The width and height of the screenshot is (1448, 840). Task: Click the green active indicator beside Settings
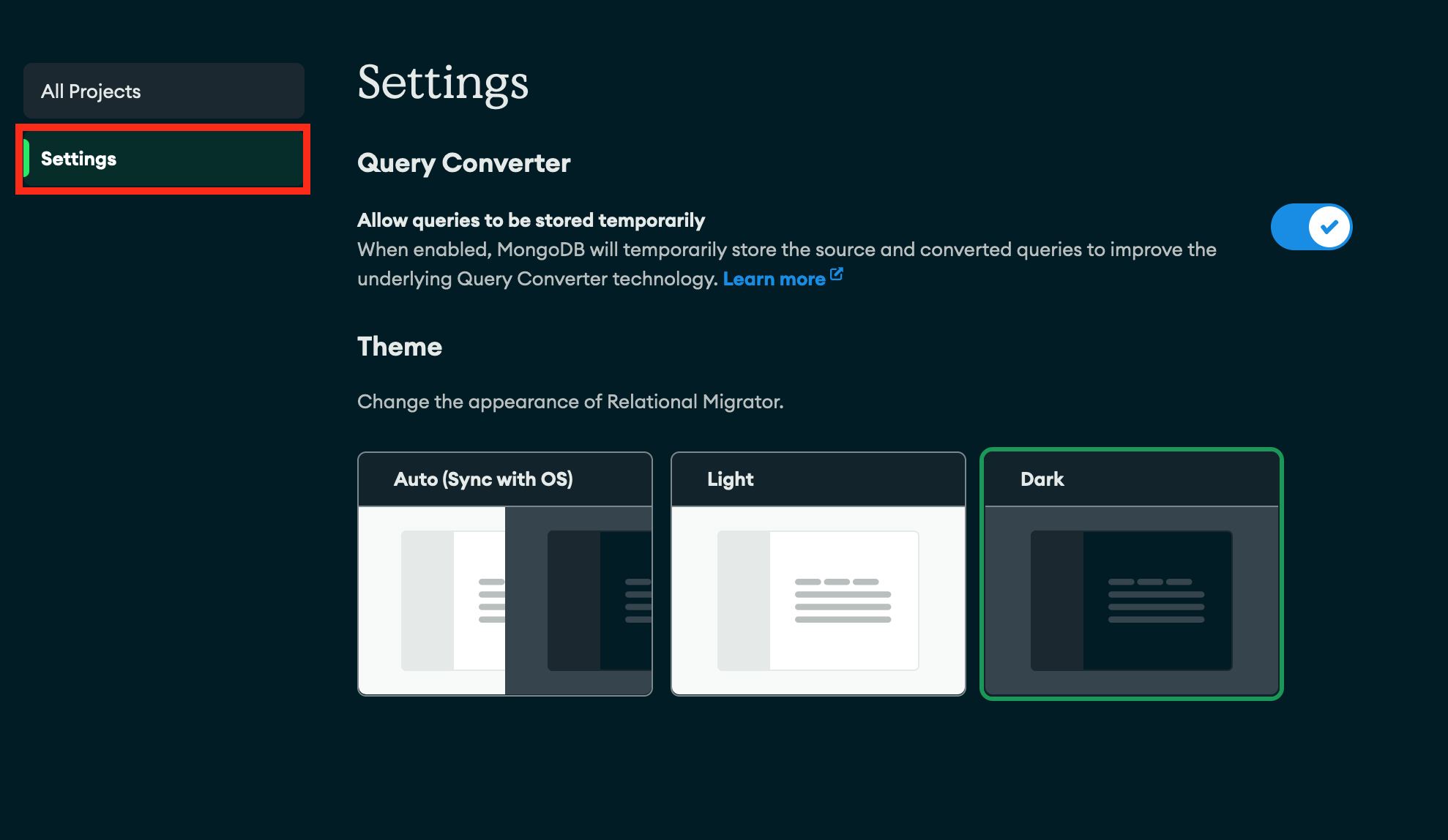tap(26, 158)
